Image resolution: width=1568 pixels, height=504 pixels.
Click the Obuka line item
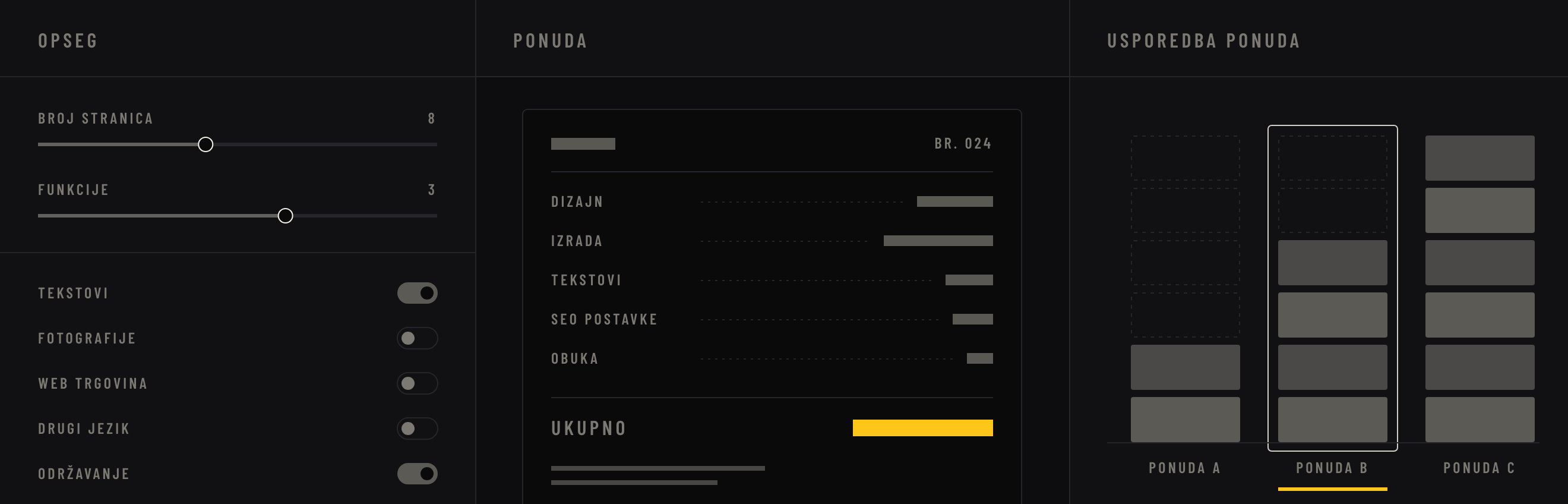[772, 358]
